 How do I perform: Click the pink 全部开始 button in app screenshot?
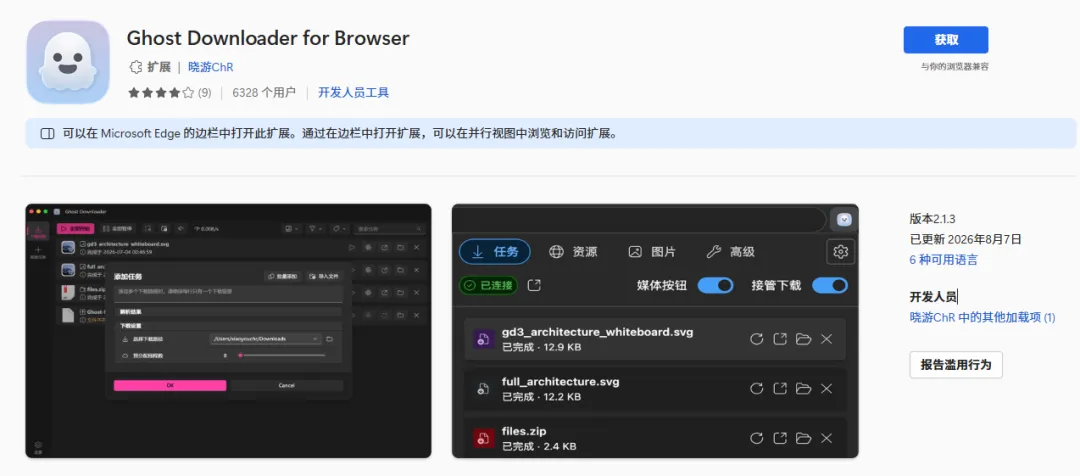click(76, 228)
